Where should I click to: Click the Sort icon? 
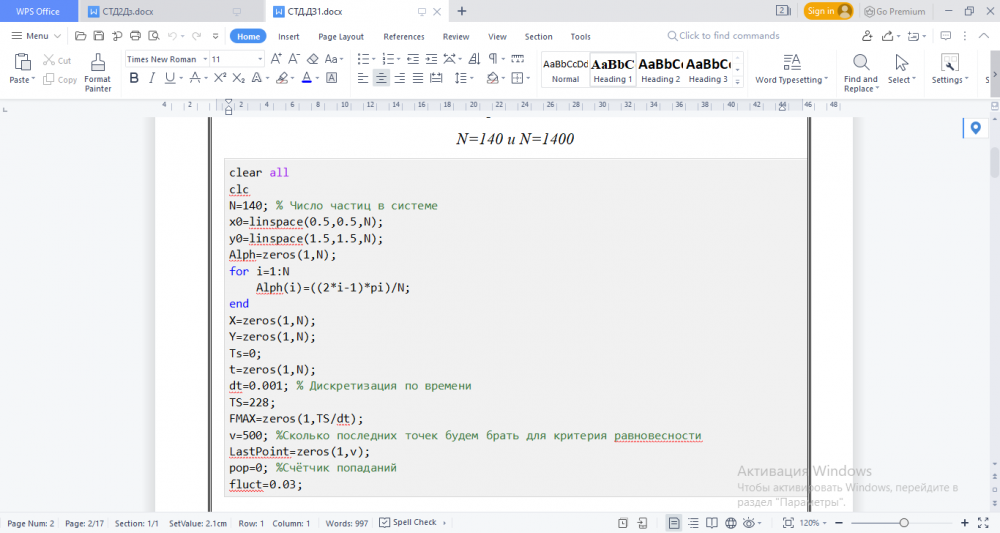pyautogui.click(x=474, y=59)
